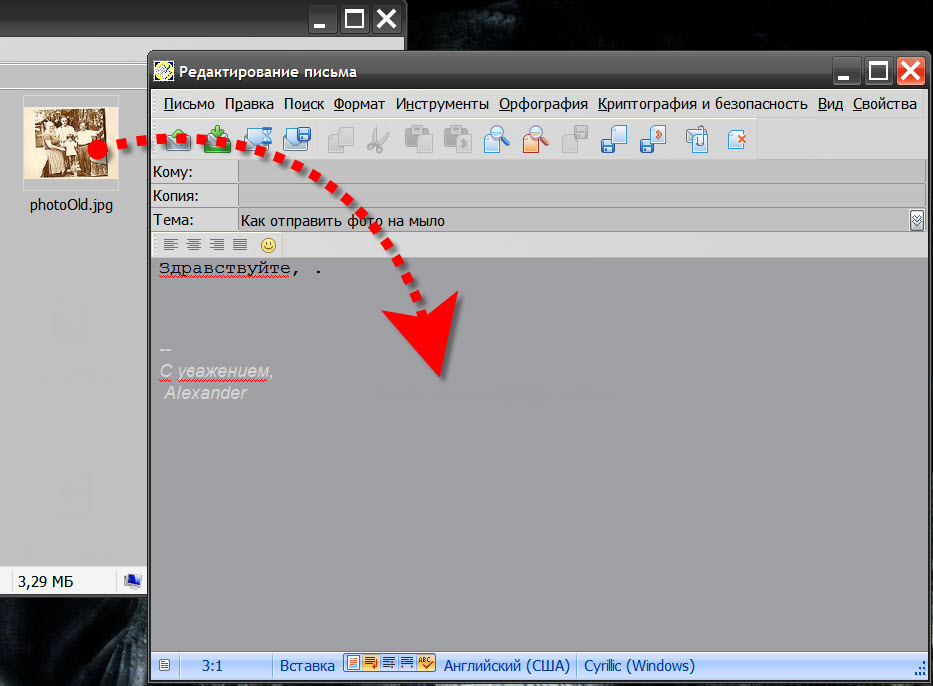Open the Поиск menu
Viewport: 933px width, 686px height.
click(304, 104)
